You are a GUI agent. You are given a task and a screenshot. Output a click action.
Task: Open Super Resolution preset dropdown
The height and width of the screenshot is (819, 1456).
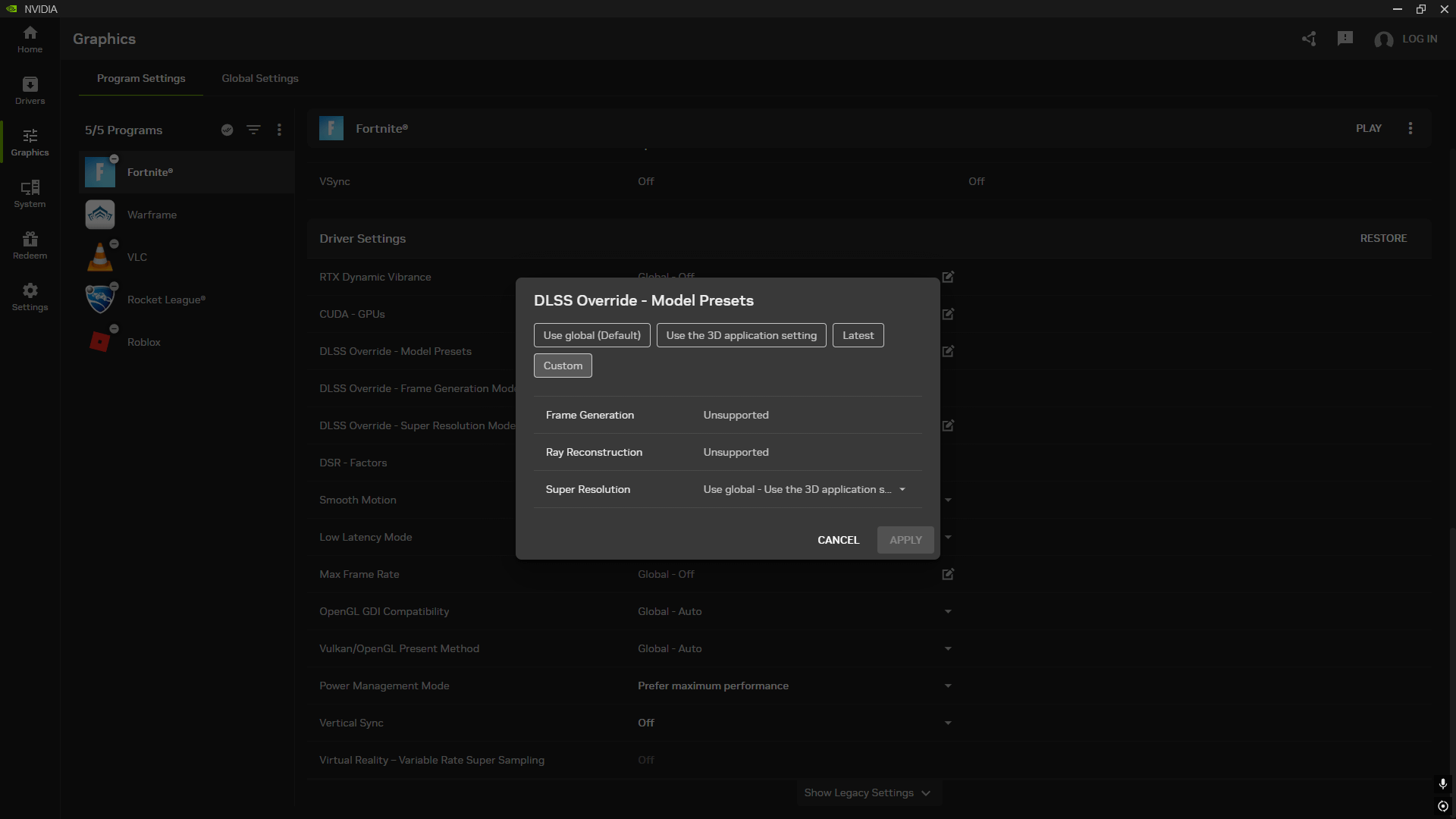click(x=804, y=489)
